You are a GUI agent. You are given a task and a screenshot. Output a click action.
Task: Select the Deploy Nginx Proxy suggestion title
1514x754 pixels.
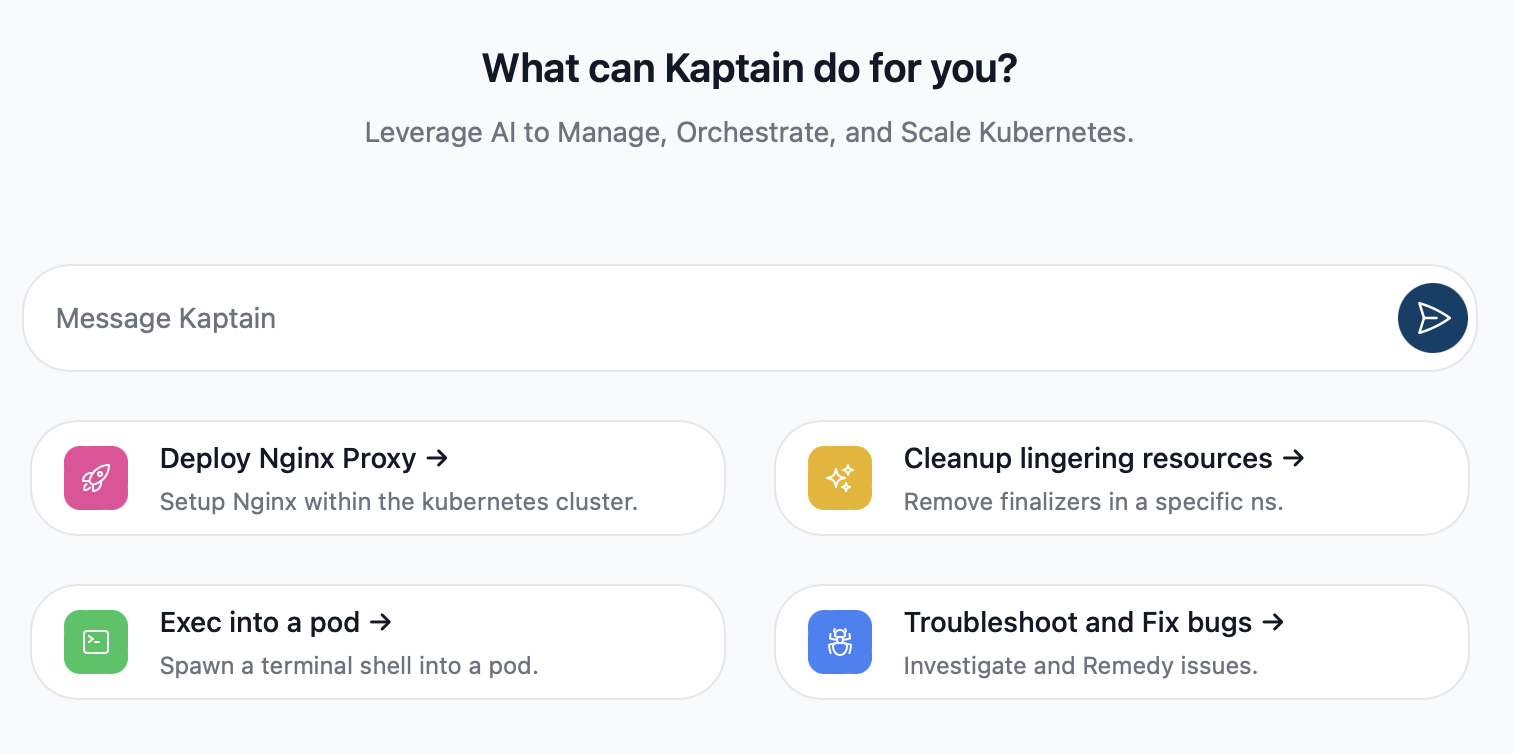tap(288, 459)
